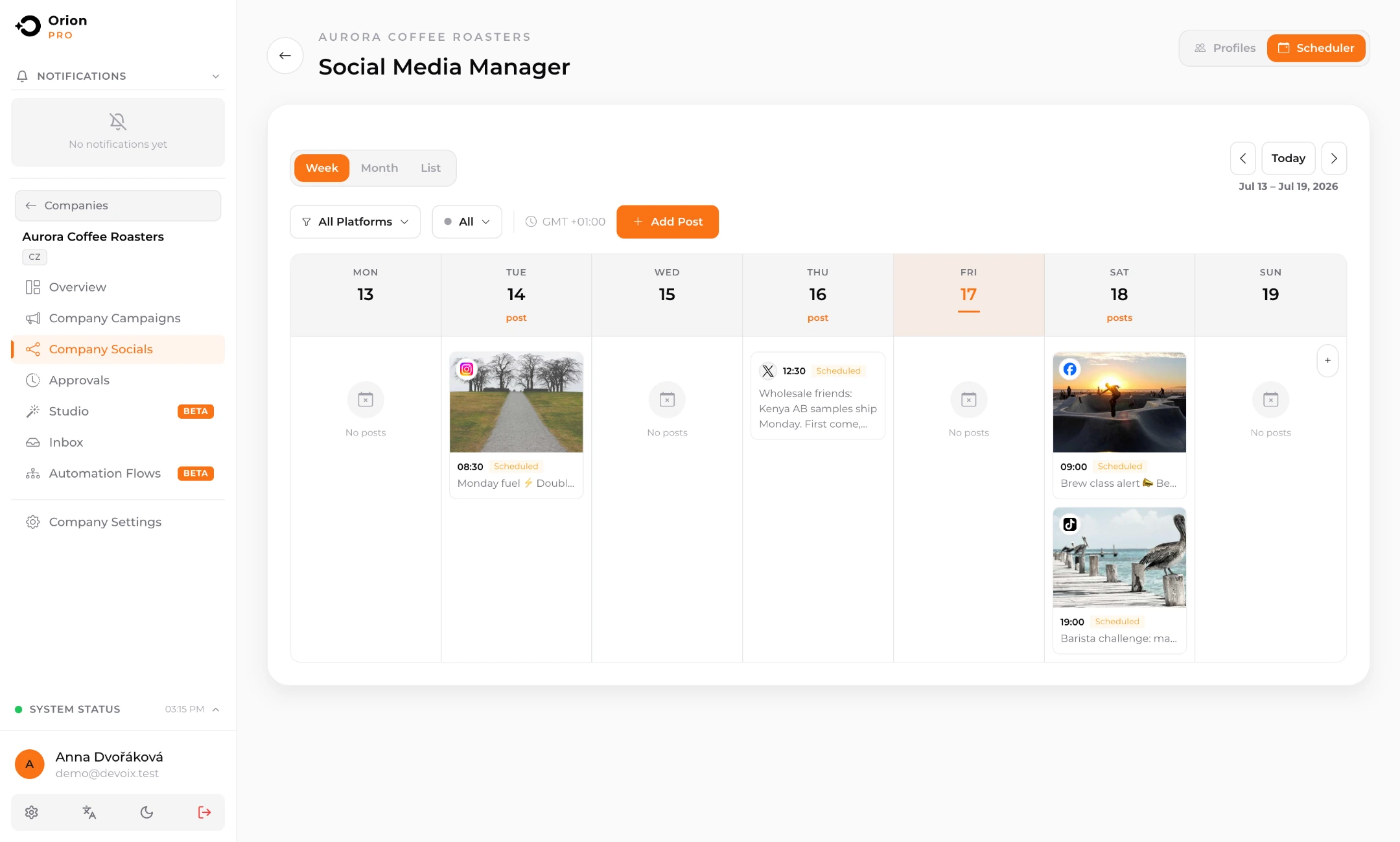1400x842 pixels.
Task: Open the All status dropdown
Action: (467, 222)
